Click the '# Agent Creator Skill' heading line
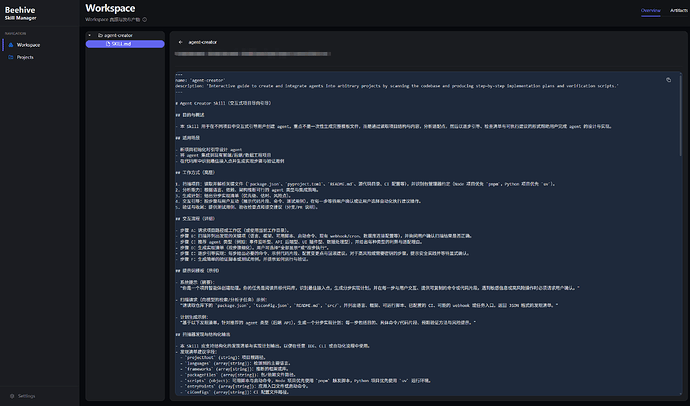 tap(223, 103)
